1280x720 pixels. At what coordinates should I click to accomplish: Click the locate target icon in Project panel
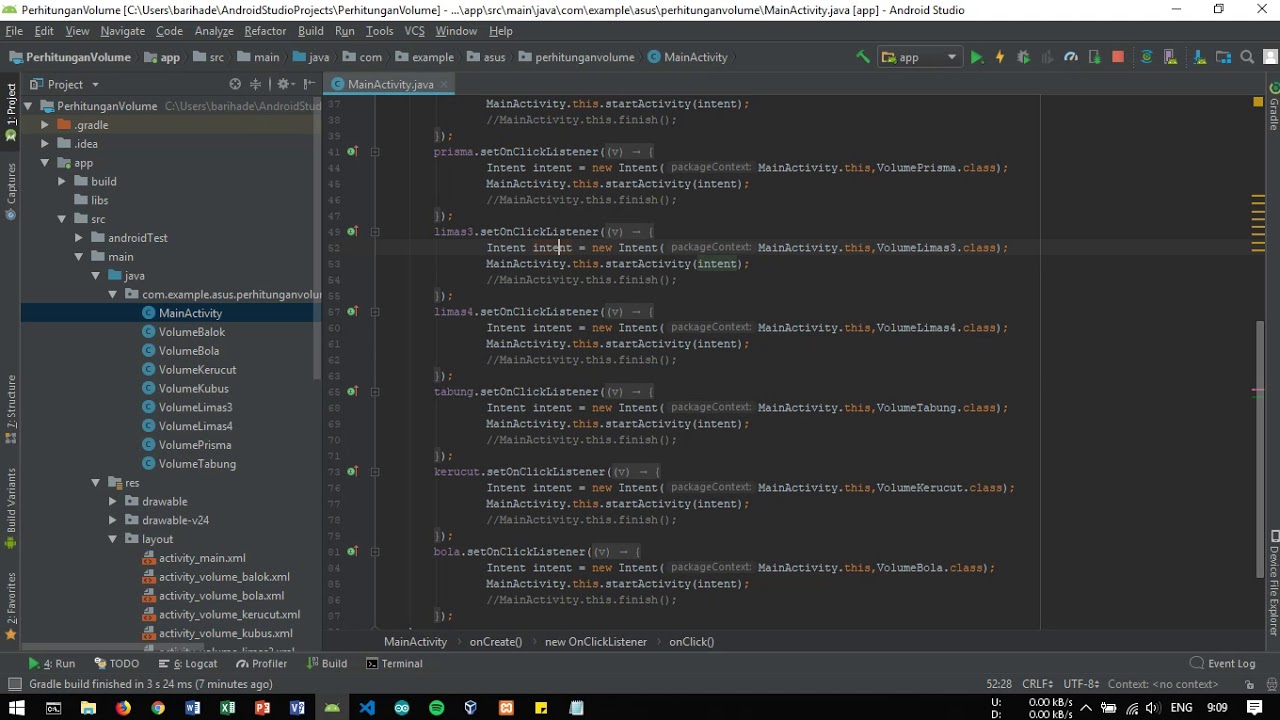(x=235, y=84)
